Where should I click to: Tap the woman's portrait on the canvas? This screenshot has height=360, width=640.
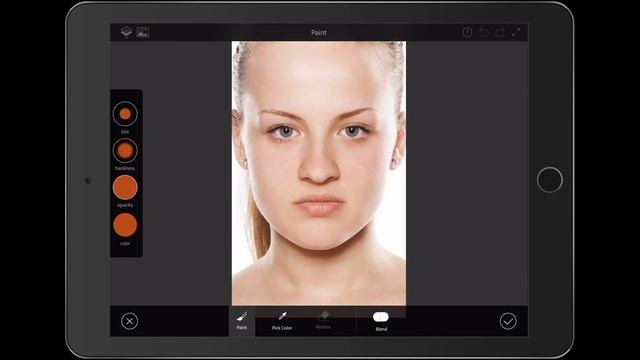[319, 173]
